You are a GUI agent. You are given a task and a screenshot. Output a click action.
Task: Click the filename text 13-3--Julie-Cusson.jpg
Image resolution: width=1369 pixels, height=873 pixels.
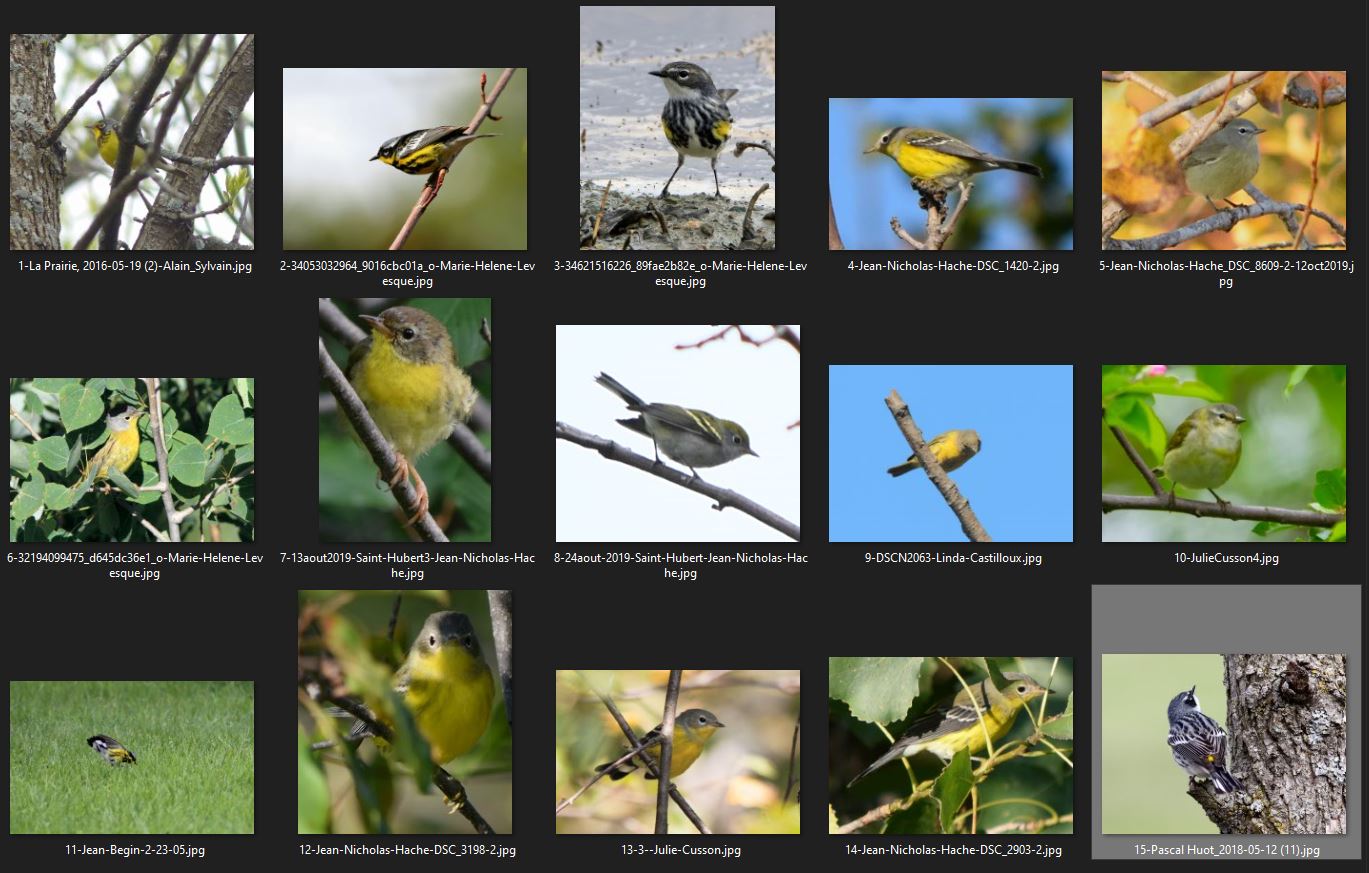click(677, 850)
